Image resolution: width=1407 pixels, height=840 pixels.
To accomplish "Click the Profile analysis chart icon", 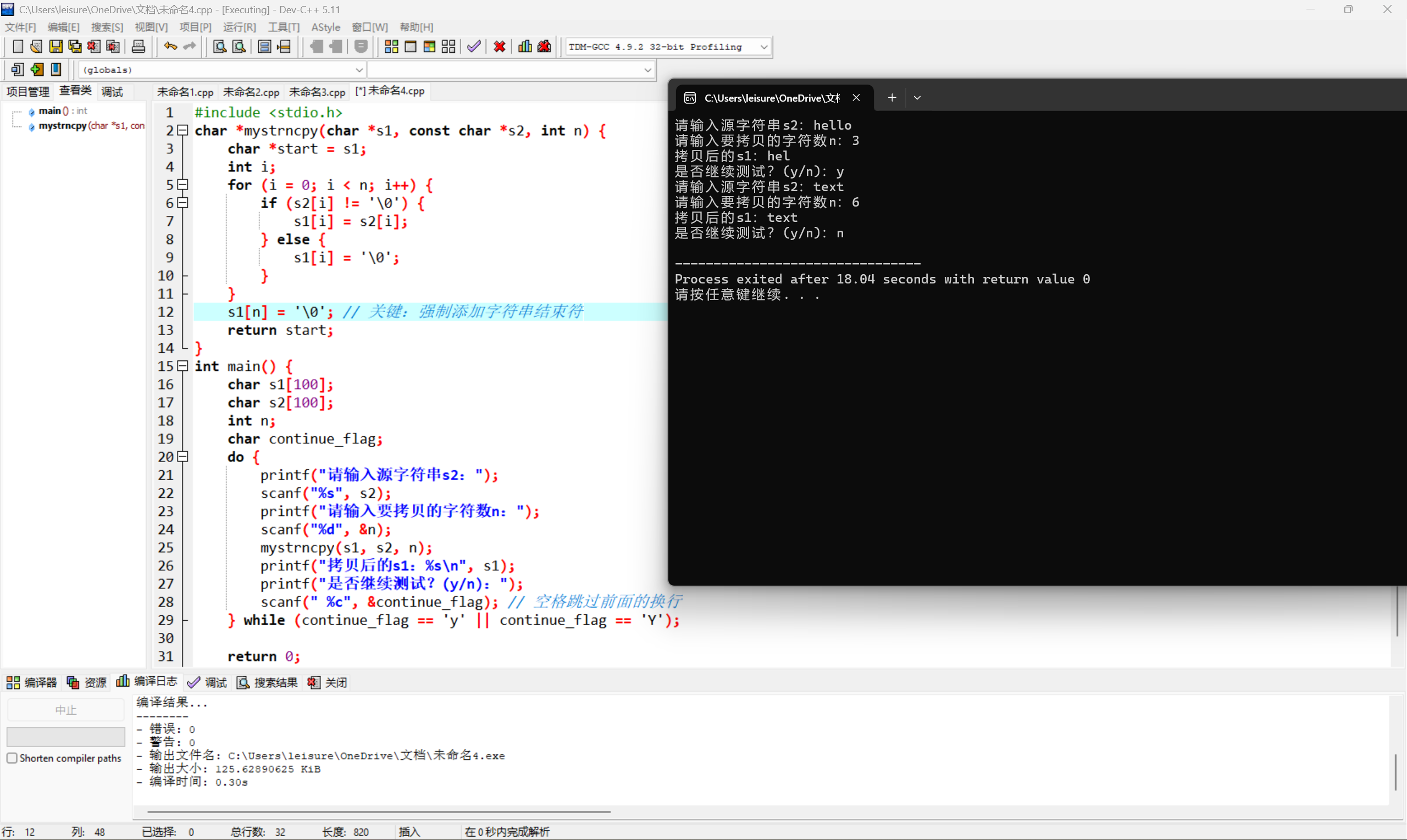I will click(x=524, y=46).
